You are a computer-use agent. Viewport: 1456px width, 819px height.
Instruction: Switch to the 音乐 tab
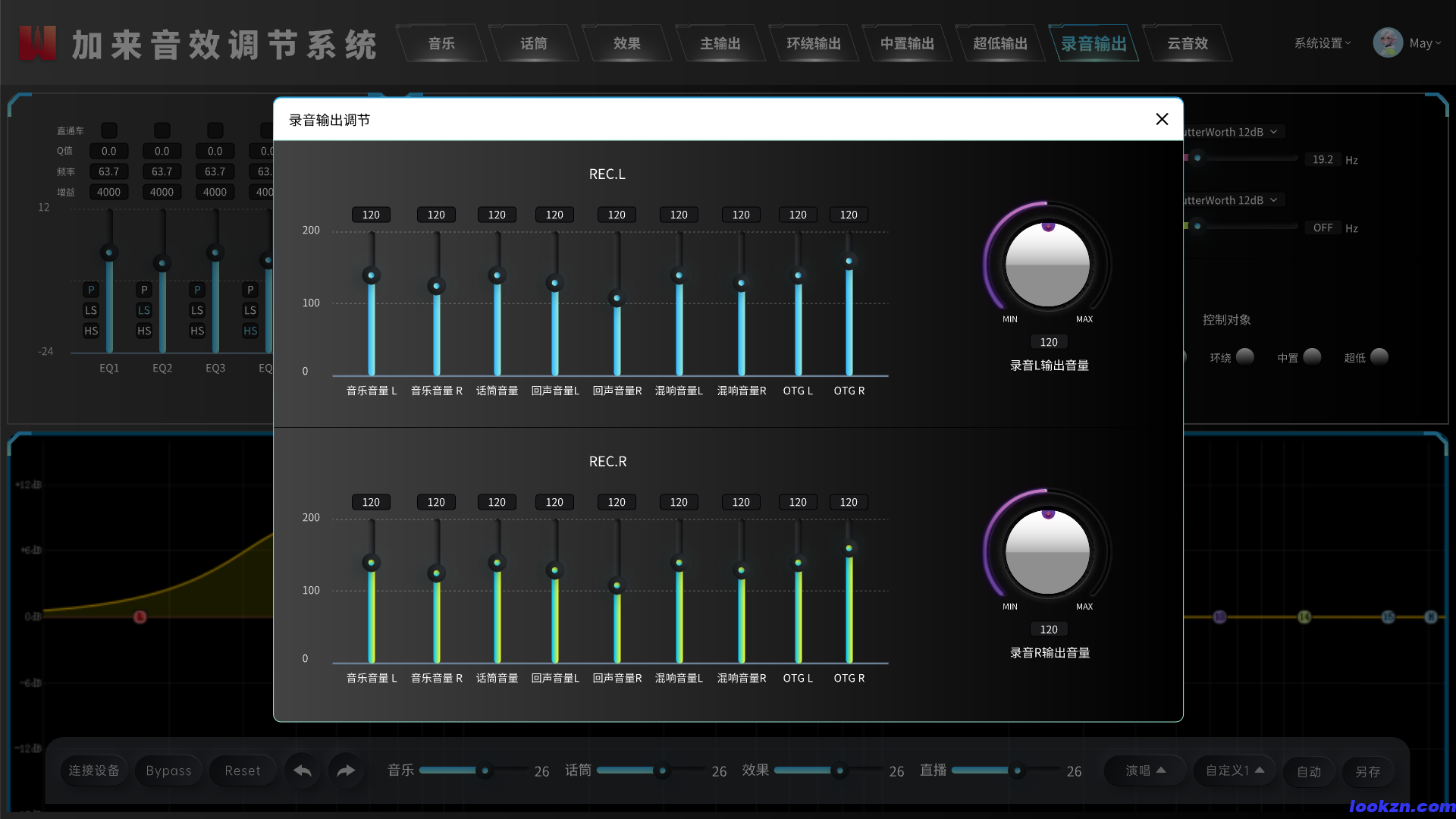tap(441, 43)
